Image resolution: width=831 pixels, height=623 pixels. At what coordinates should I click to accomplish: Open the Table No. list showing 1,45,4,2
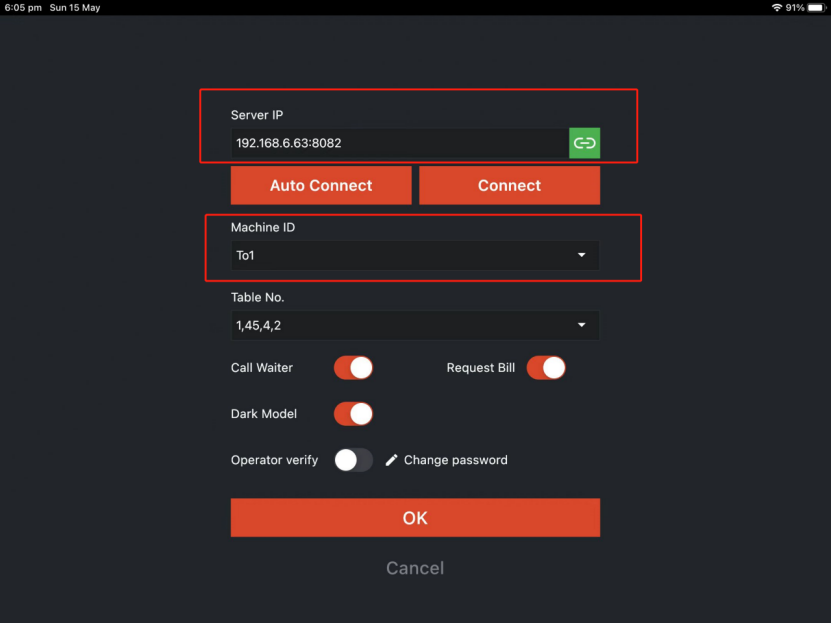click(400, 325)
